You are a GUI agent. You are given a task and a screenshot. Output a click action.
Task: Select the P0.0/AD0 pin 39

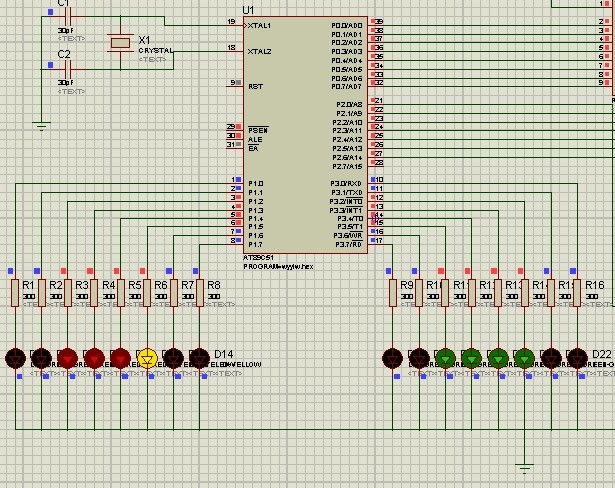(x=376, y=22)
